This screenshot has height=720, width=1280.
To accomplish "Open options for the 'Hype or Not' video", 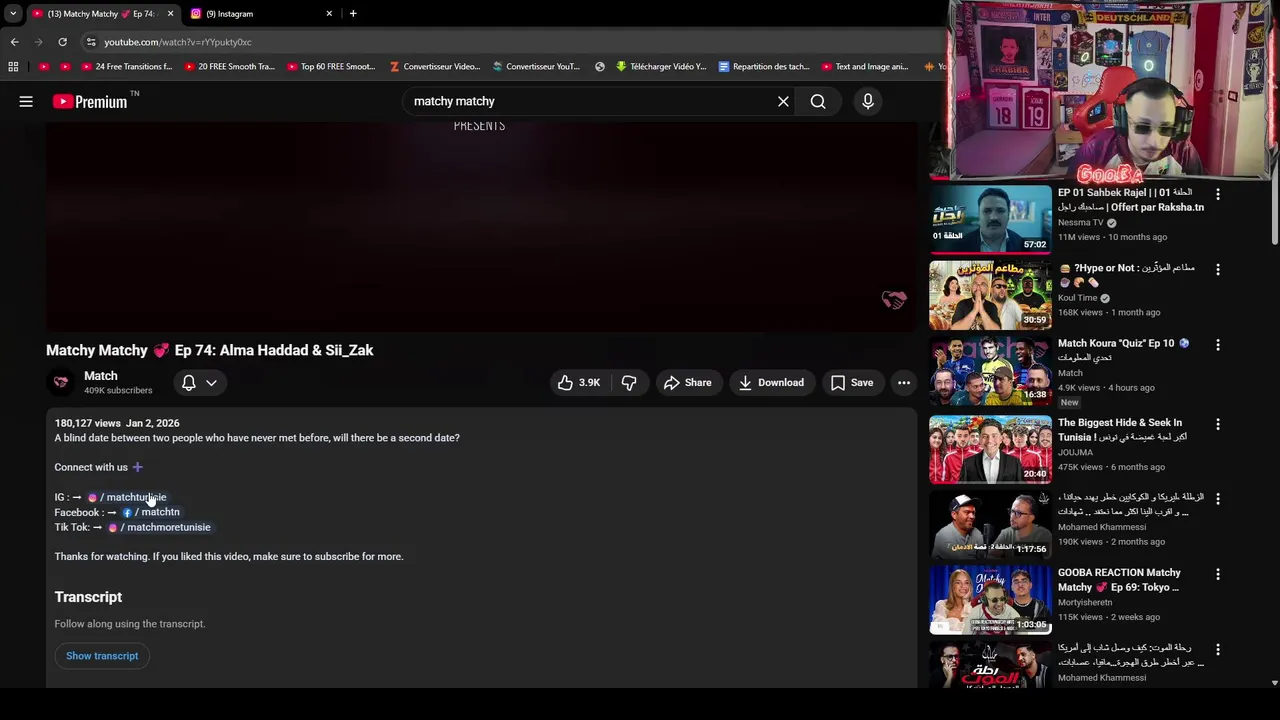I will [x=1218, y=269].
